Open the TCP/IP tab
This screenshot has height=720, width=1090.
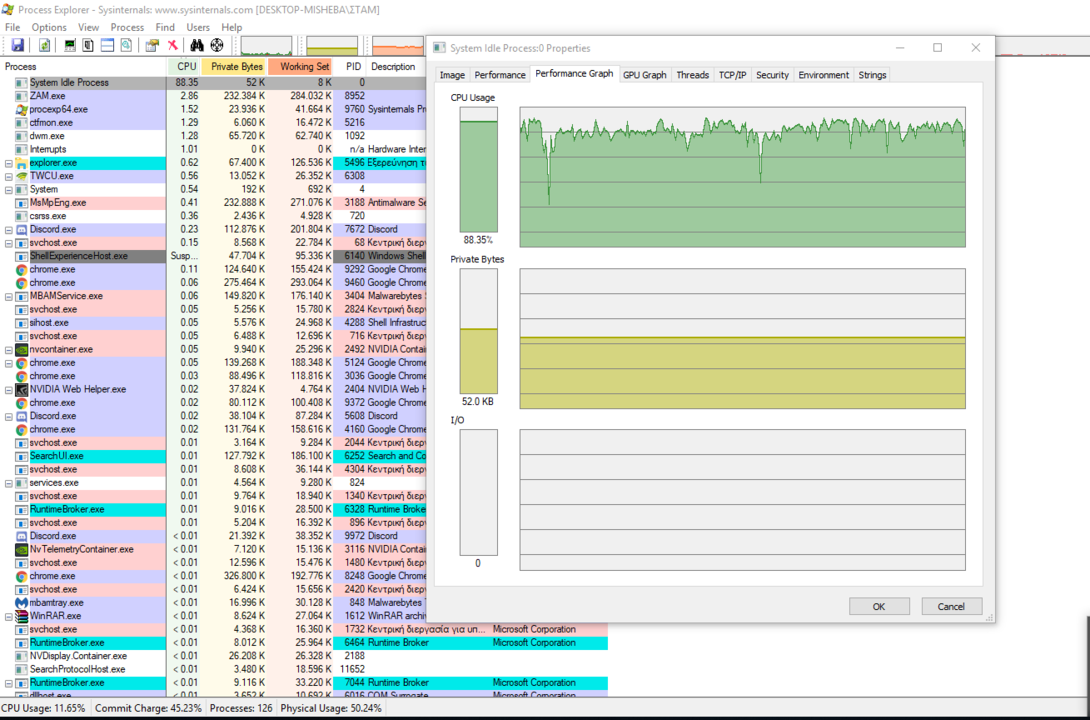point(733,75)
